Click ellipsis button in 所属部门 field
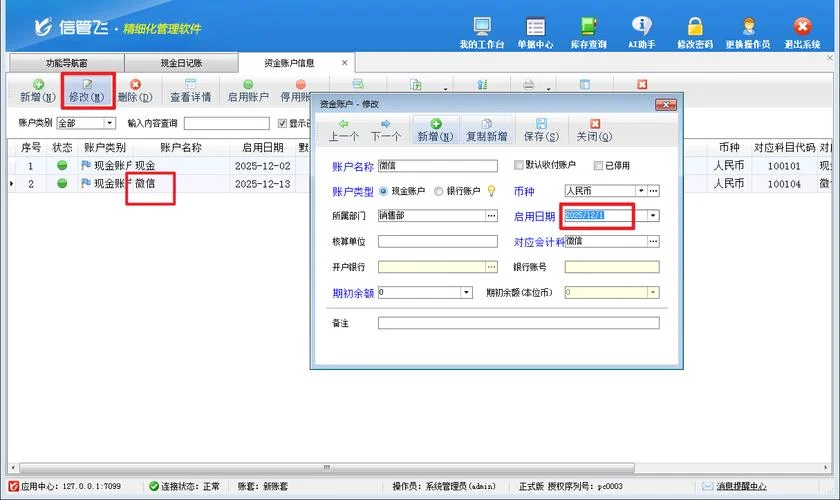Screen dimensions: 840x500 coord(491,215)
